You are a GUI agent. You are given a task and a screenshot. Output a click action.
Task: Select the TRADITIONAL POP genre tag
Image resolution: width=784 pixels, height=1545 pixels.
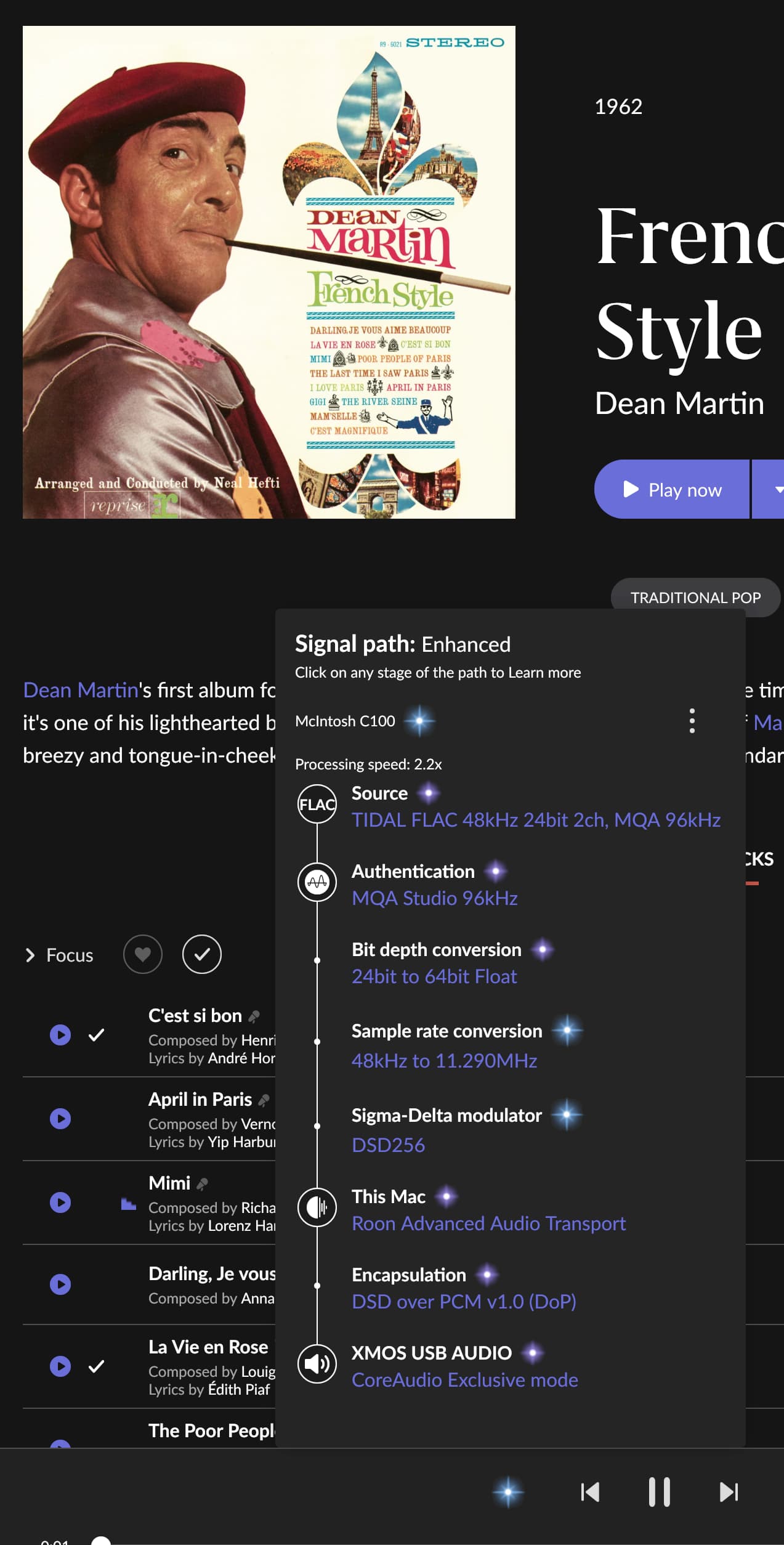tap(695, 598)
